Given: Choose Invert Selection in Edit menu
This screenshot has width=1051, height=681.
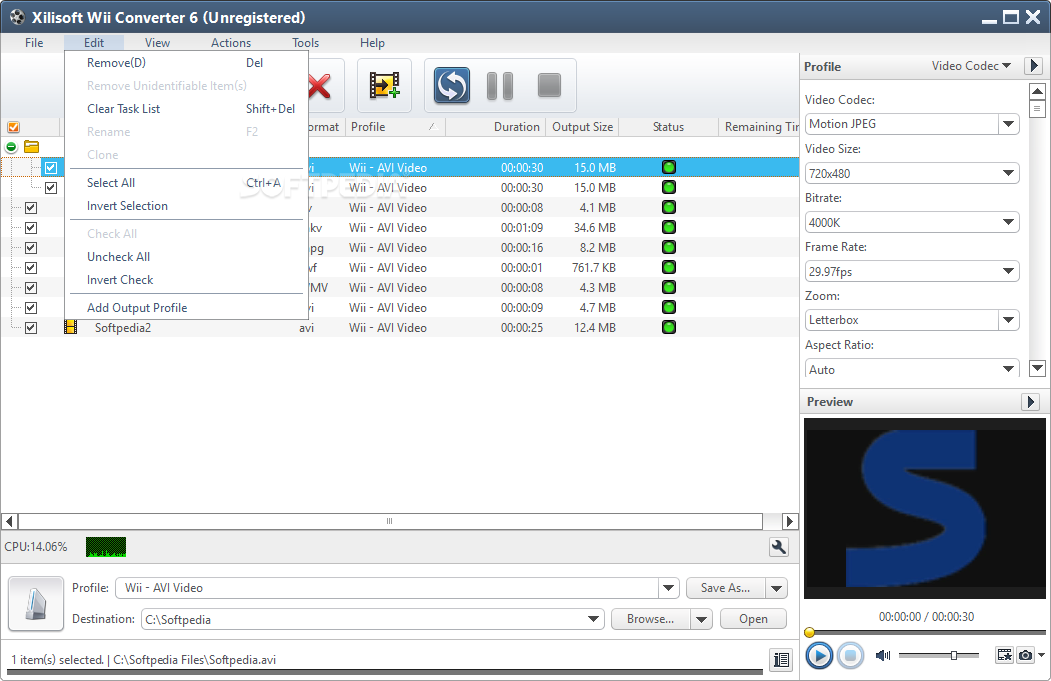Looking at the screenshot, I should (x=186, y=206).
